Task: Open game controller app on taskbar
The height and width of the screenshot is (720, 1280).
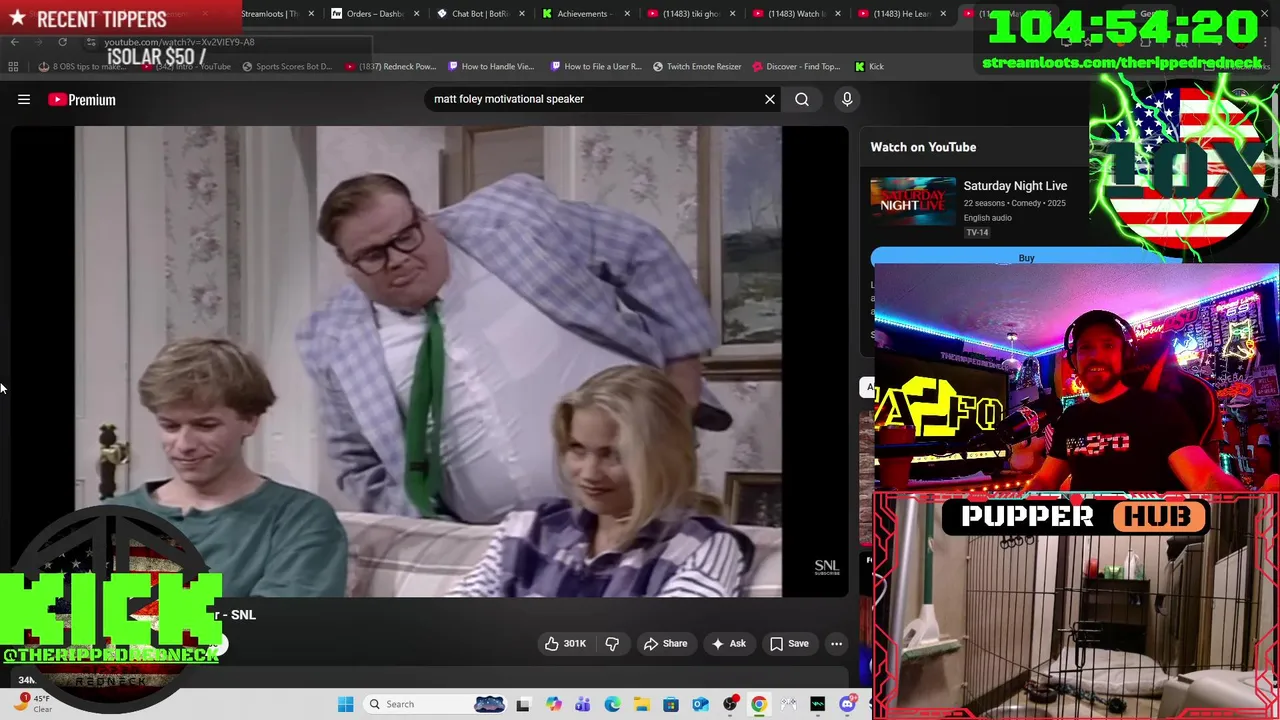Action: tap(789, 704)
